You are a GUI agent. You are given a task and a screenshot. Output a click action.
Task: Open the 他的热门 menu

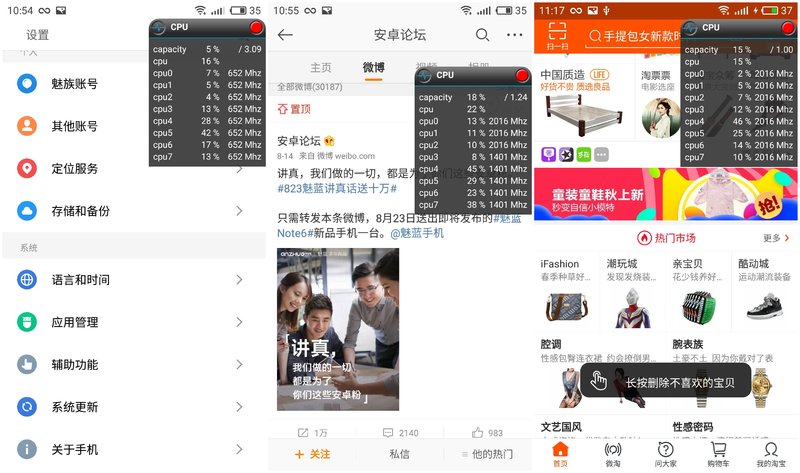point(487,454)
